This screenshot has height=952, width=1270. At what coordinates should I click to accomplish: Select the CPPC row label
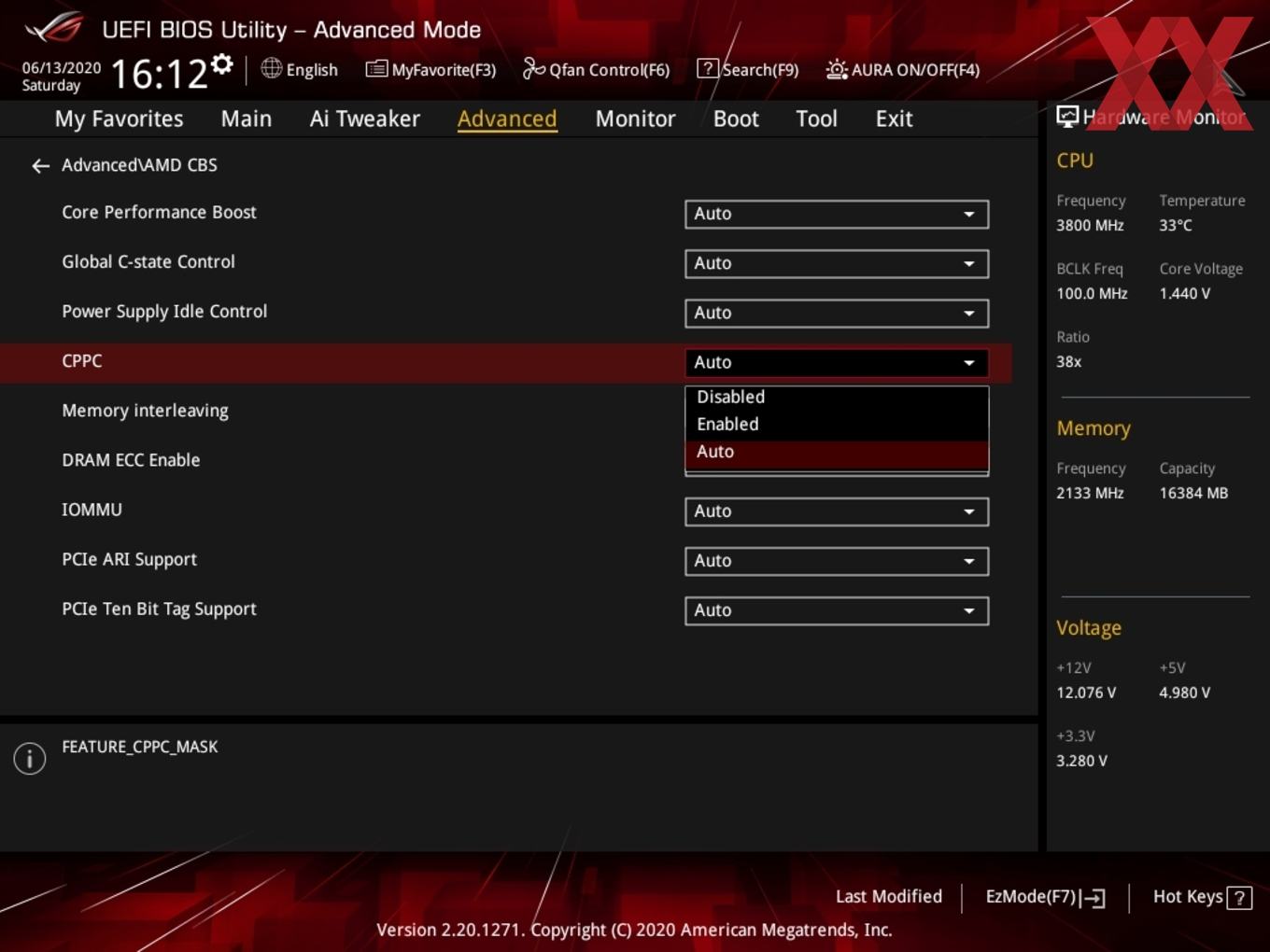point(82,361)
